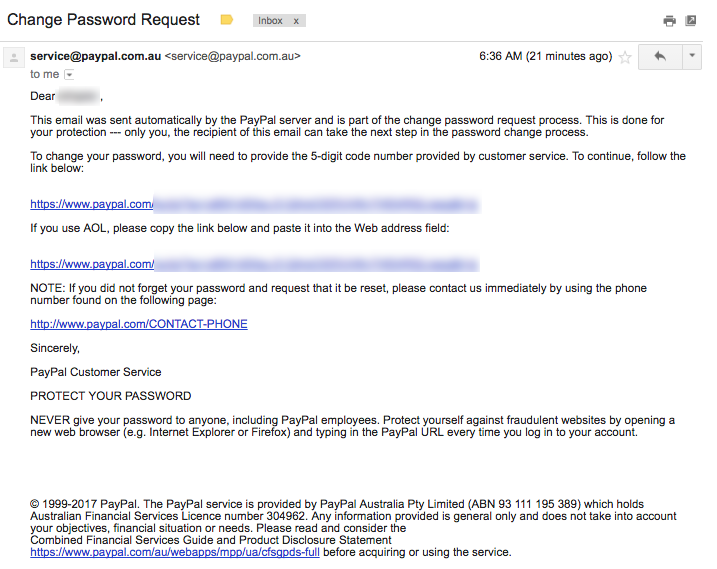
Task: Open the second paypal.com link for AOL users
Action: pos(255,264)
